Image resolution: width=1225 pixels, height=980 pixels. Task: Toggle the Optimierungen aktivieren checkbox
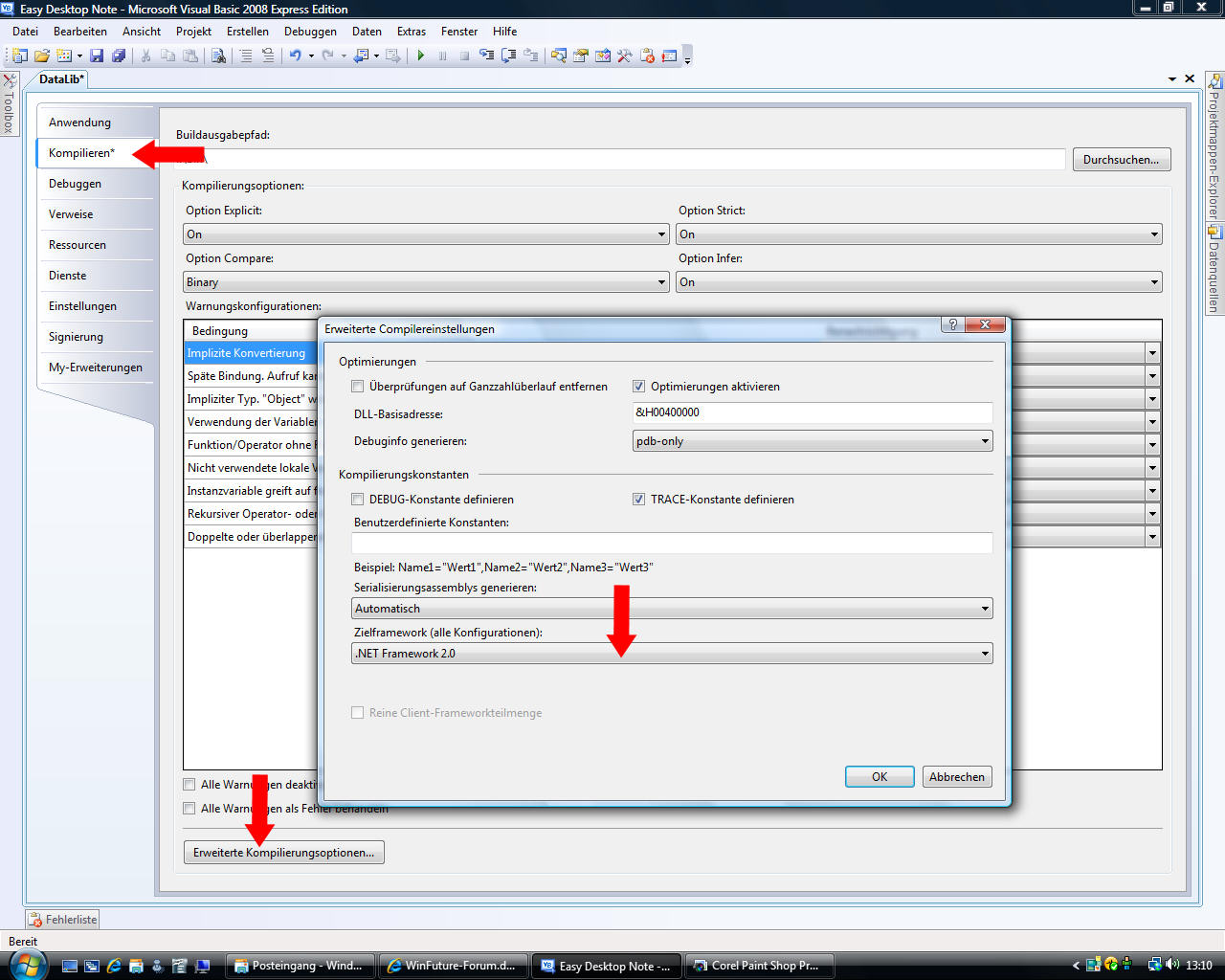coord(638,387)
